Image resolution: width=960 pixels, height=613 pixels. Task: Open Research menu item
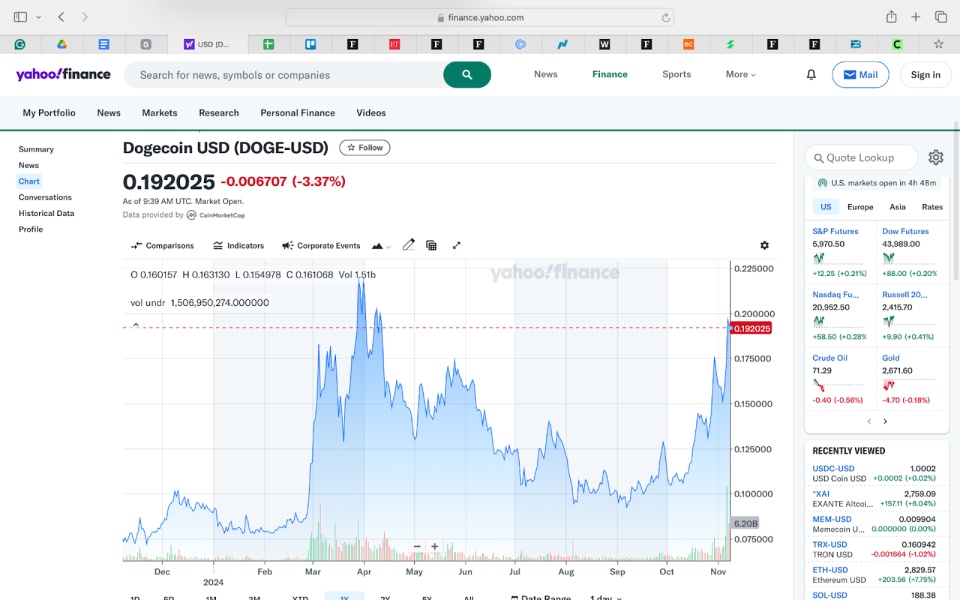pos(219,113)
